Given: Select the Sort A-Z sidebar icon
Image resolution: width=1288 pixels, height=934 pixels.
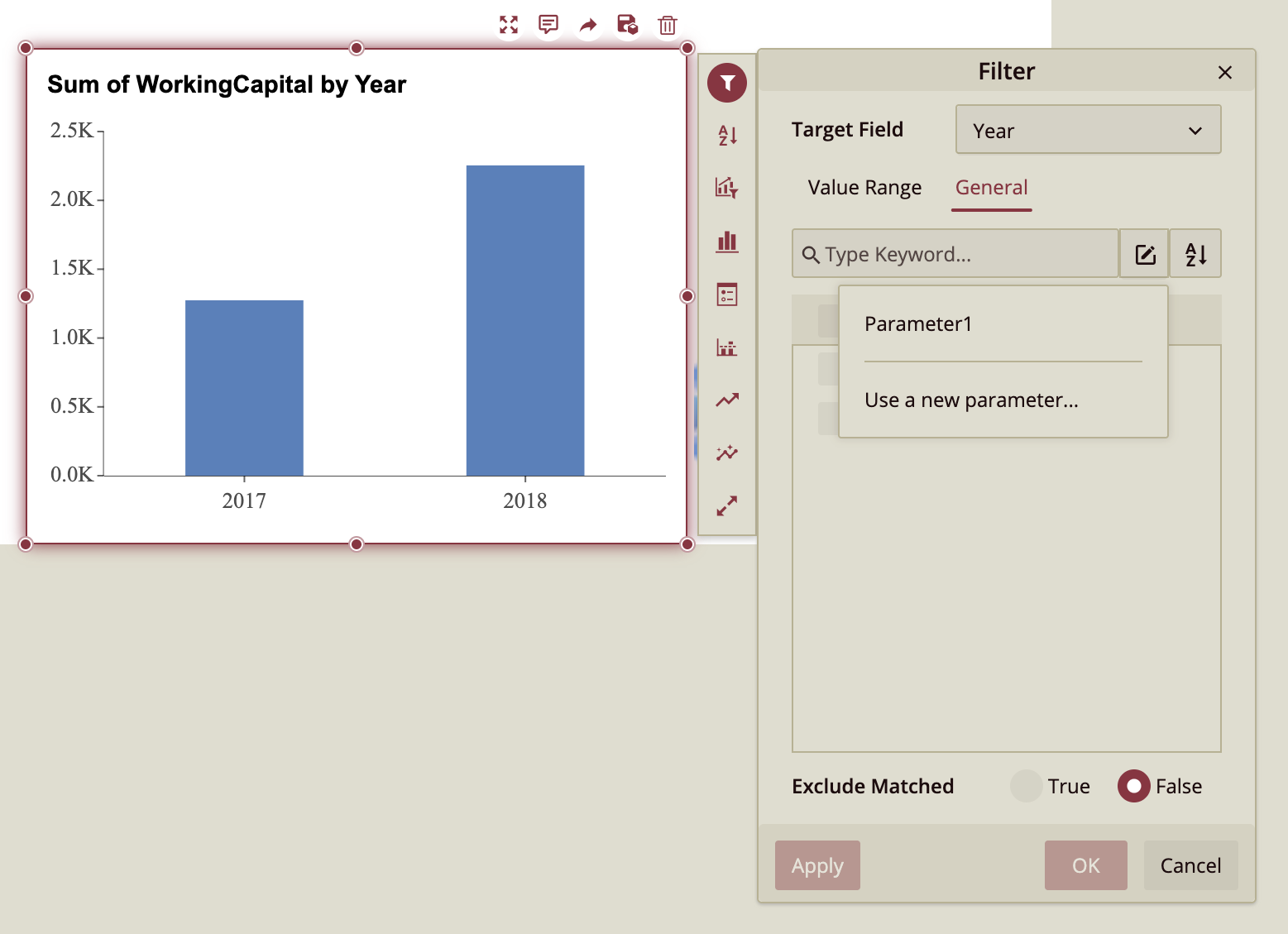Looking at the screenshot, I should tap(726, 137).
